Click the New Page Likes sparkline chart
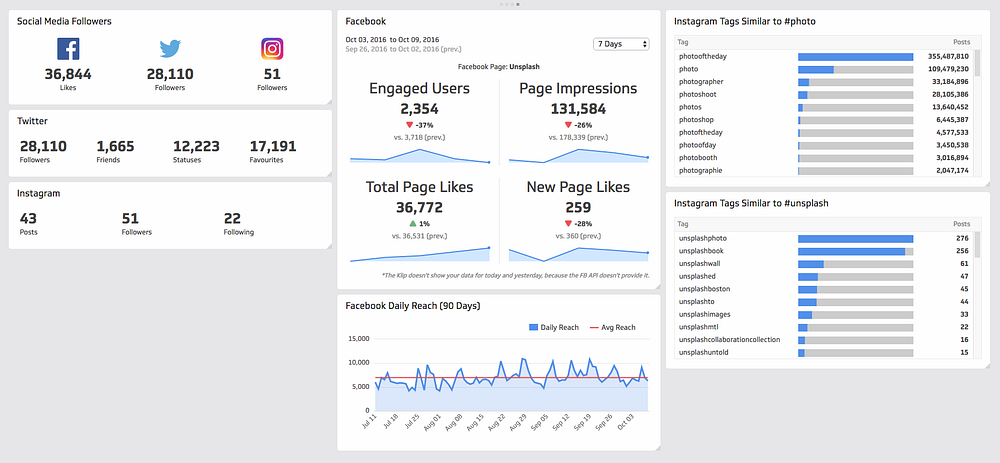This screenshot has height=463, width=1000. 578,254
